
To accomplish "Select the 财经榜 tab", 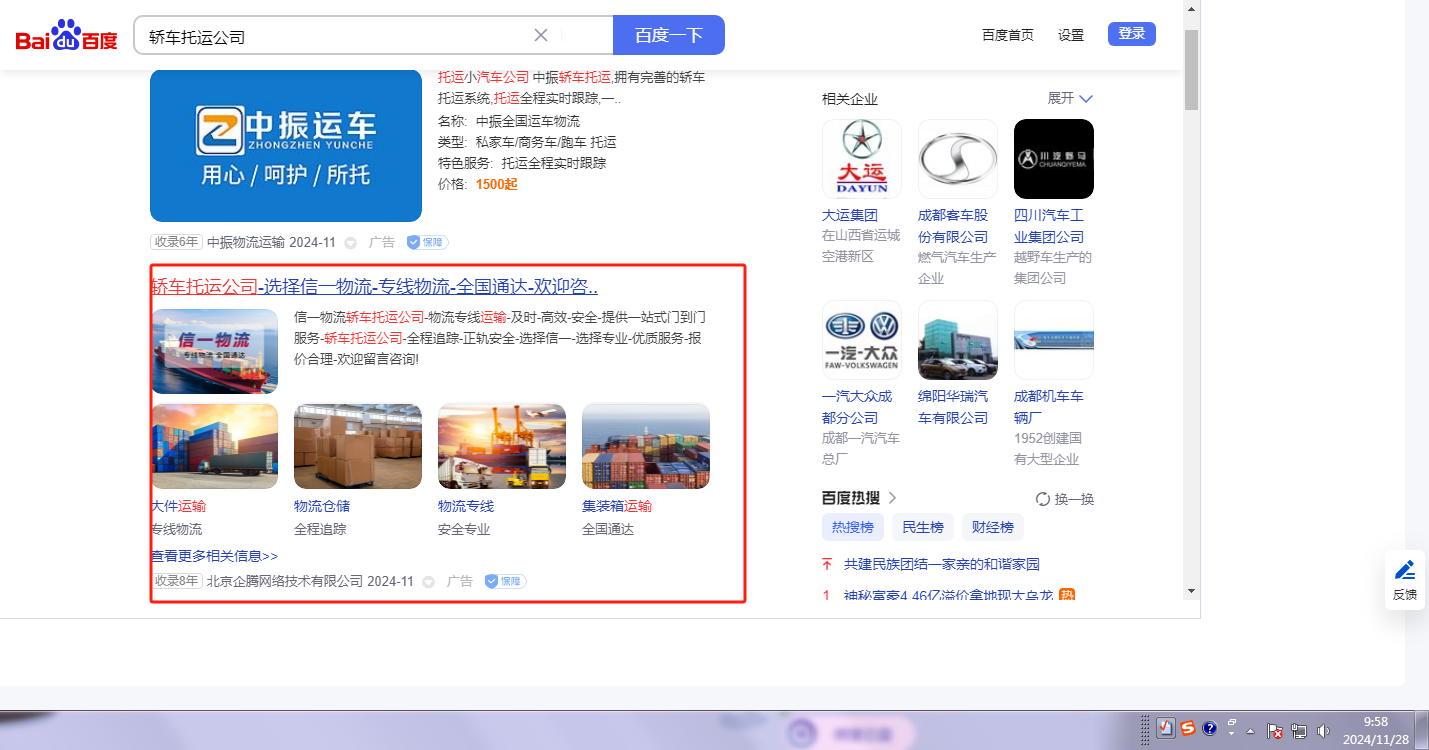I will 992,527.
